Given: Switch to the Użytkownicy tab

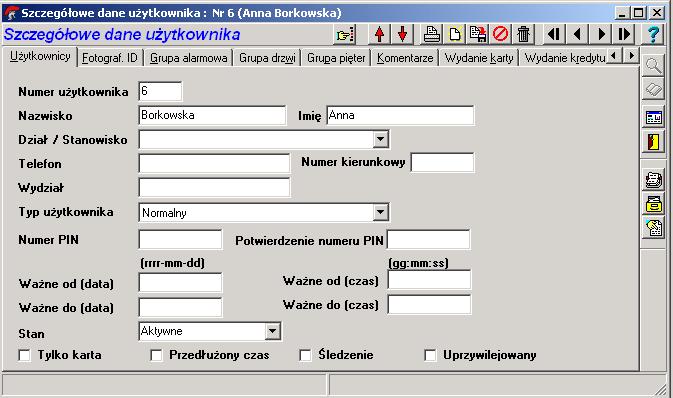Looking at the screenshot, I should pyautogui.click(x=40, y=57).
